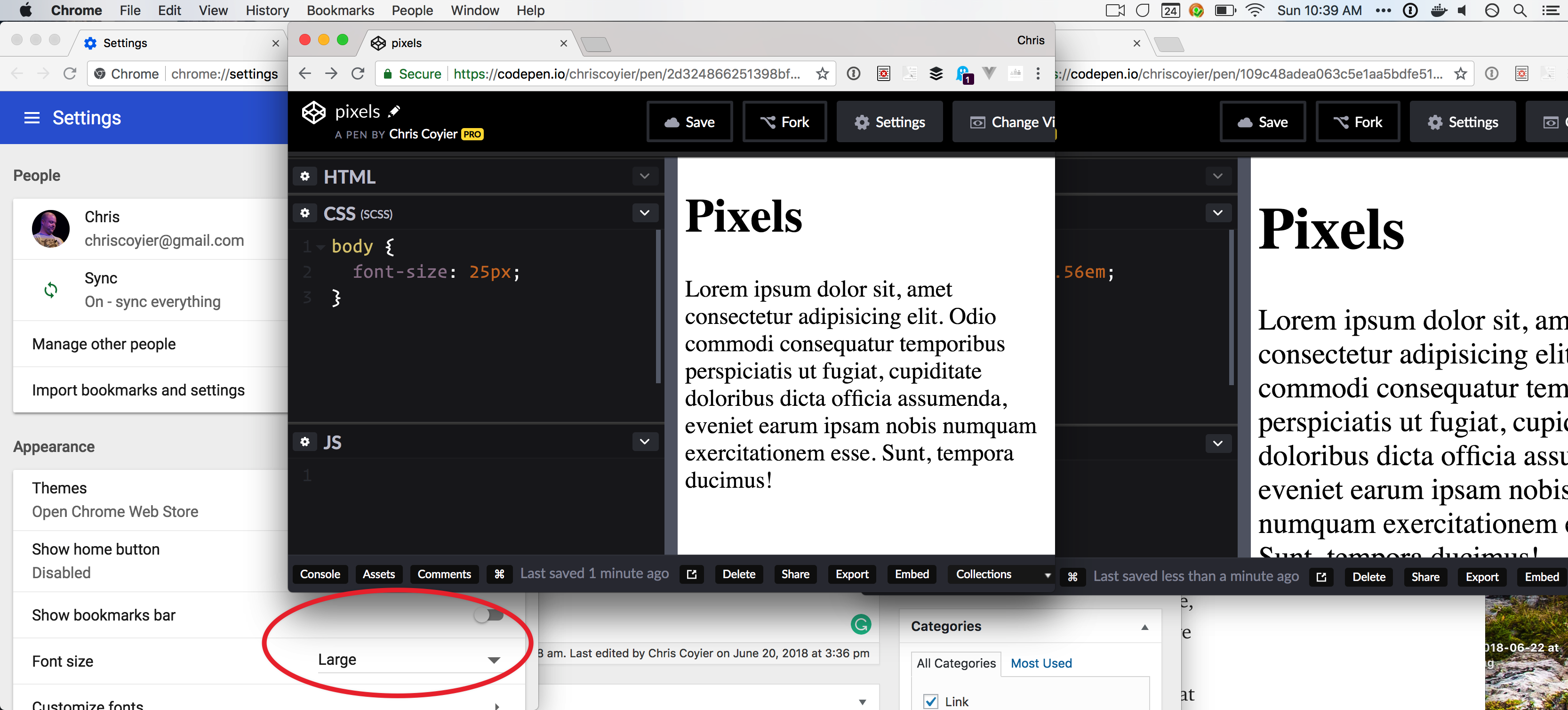Click the codepen URL address bar

627,74
